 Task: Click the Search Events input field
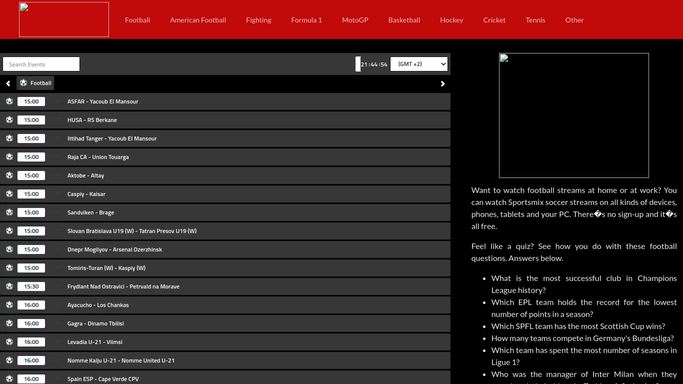(x=41, y=64)
